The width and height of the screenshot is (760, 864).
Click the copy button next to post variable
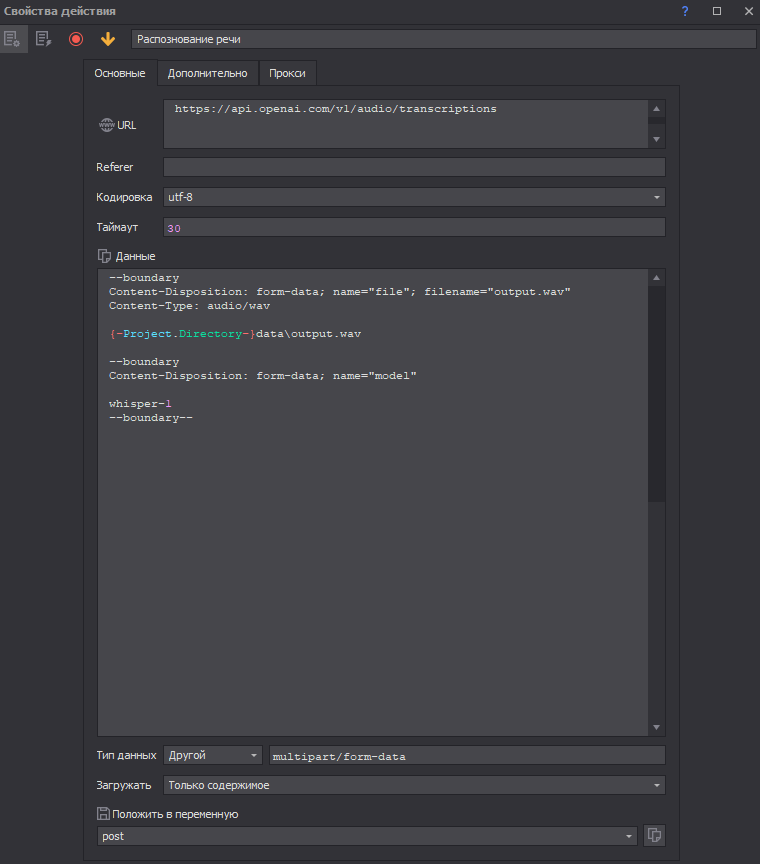[x=654, y=836]
